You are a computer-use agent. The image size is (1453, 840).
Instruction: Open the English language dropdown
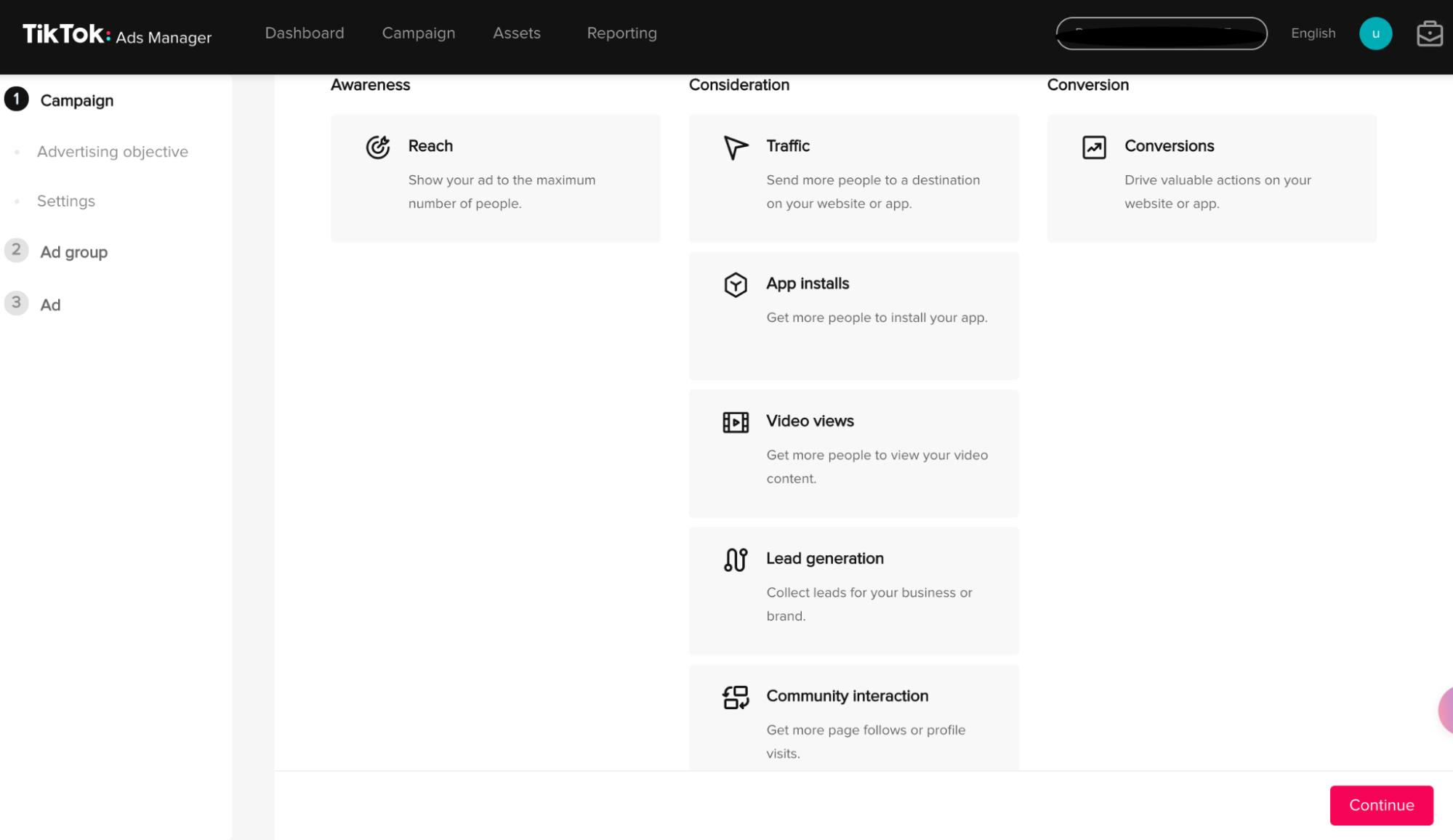pos(1312,33)
